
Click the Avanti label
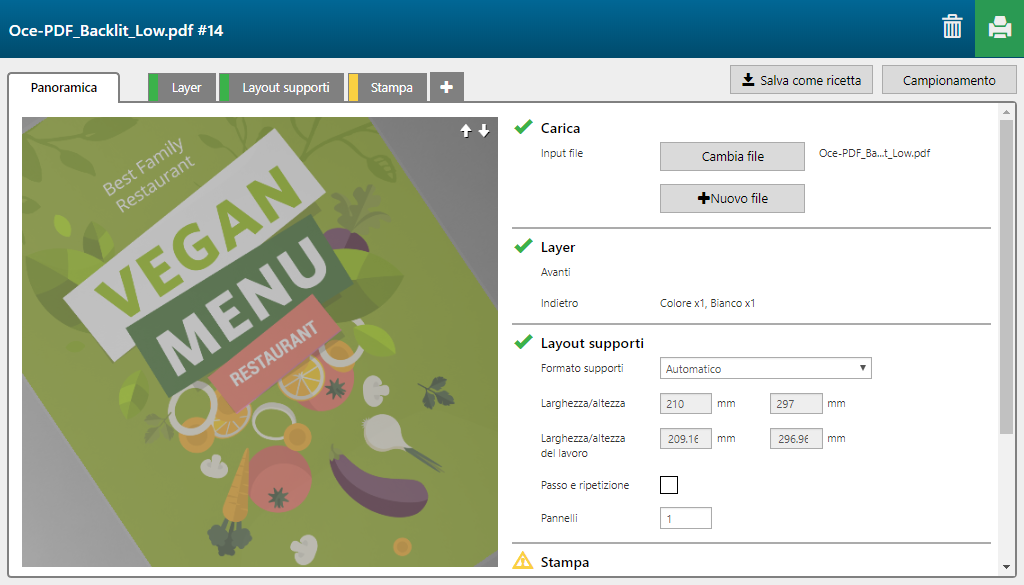(x=556, y=272)
